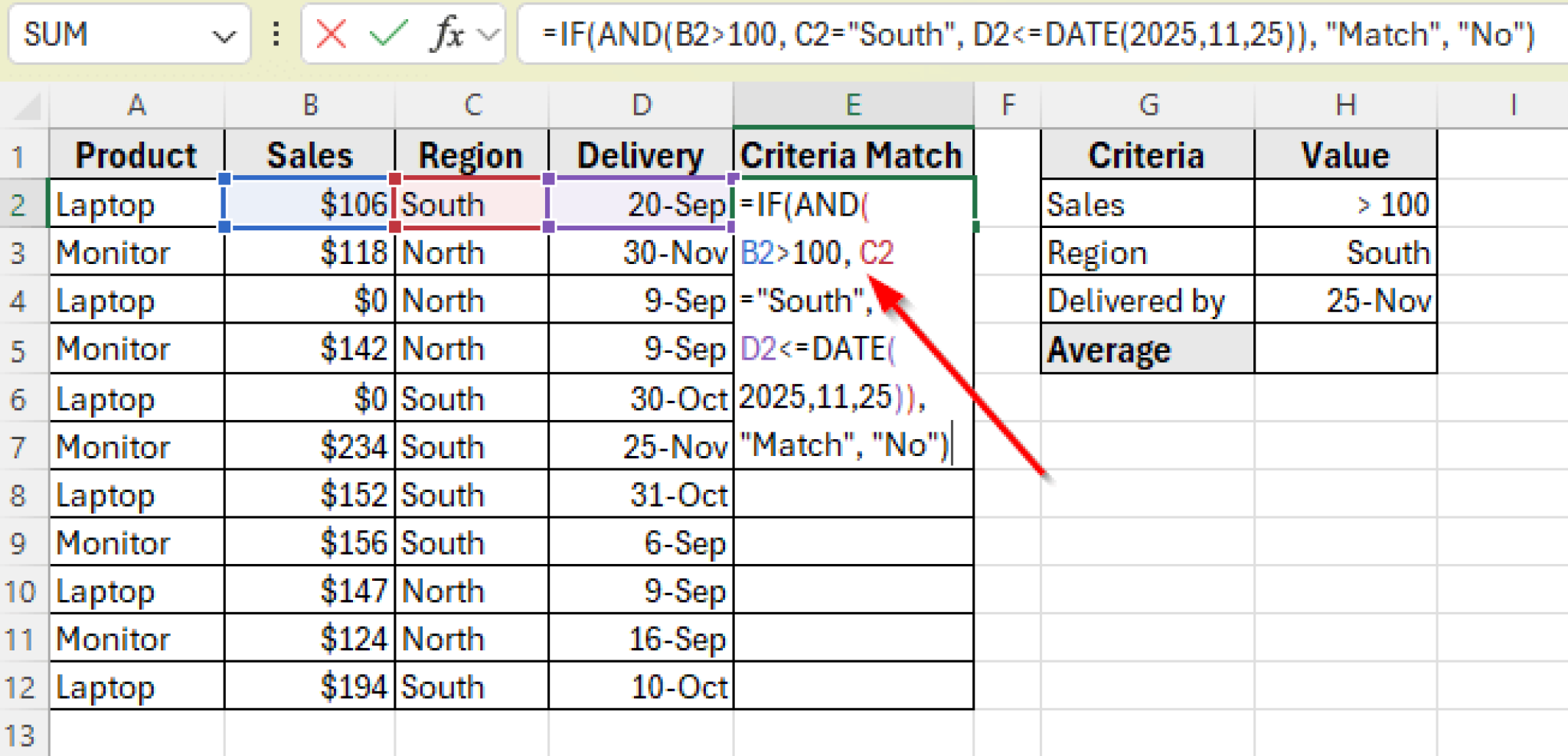The width and height of the screenshot is (1568, 756).
Task: Select cell B2 containing $106
Action: click(x=309, y=204)
